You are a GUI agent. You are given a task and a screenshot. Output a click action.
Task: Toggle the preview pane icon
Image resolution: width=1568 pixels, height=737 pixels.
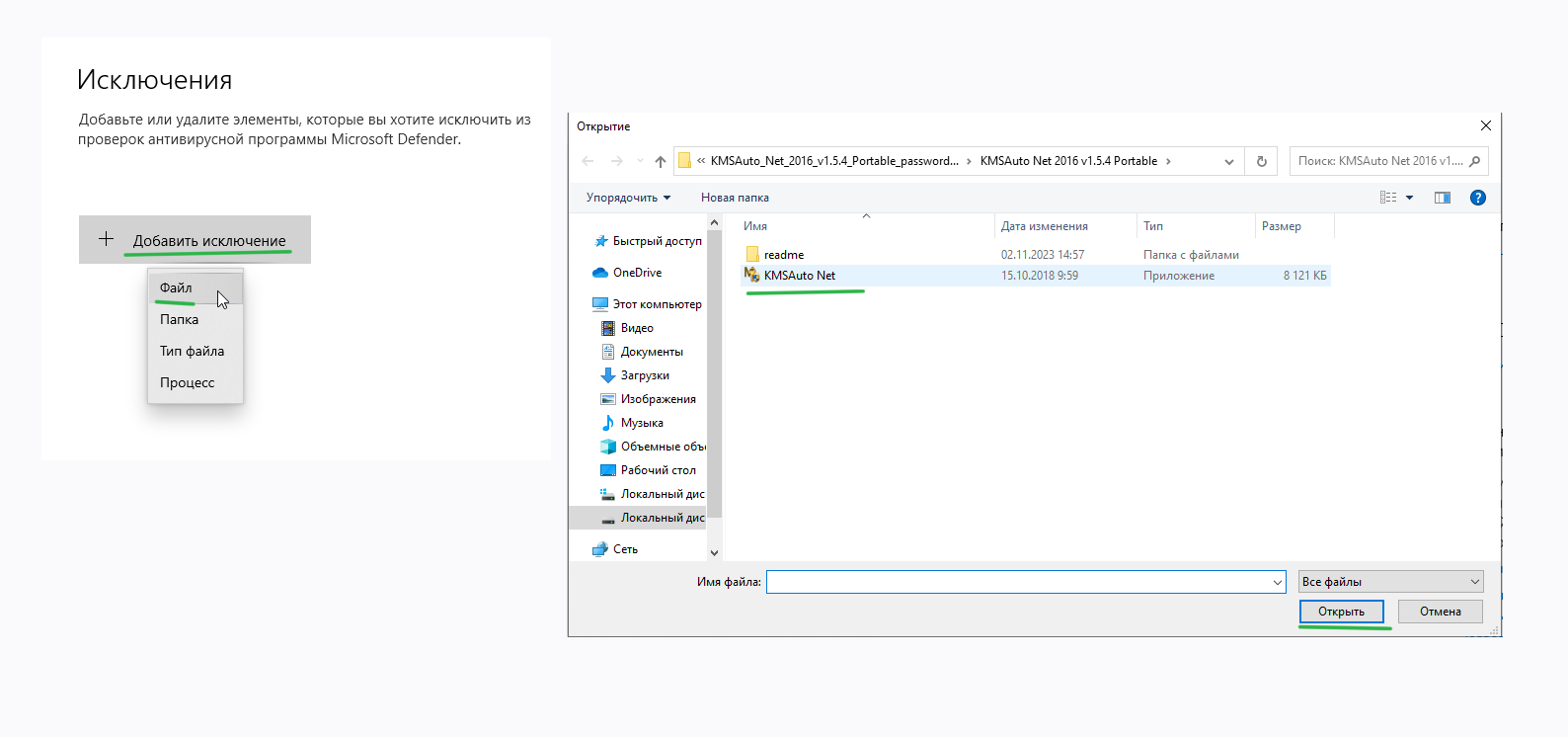pyautogui.click(x=1443, y=198)
